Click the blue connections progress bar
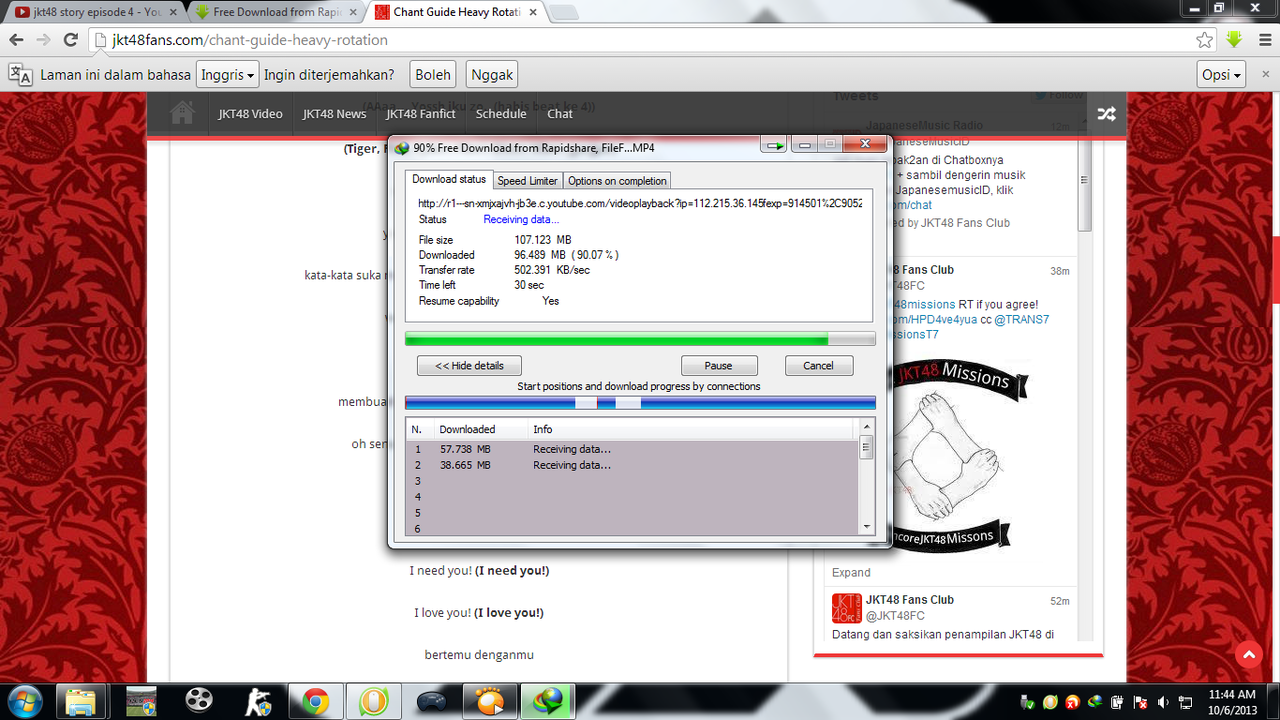The image size is (1280, 720). [640, 402]
